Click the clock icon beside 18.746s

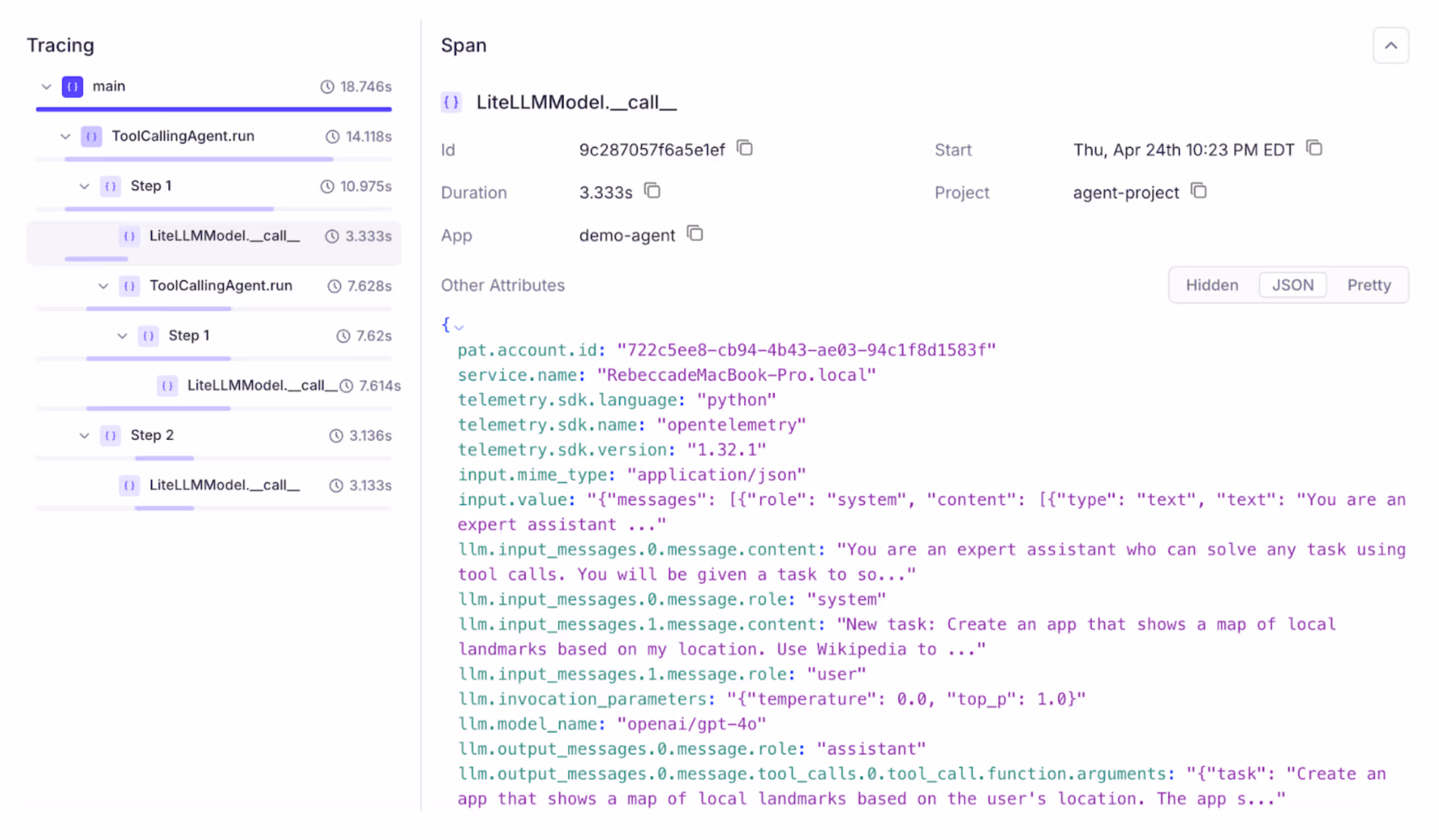[327, 87]
